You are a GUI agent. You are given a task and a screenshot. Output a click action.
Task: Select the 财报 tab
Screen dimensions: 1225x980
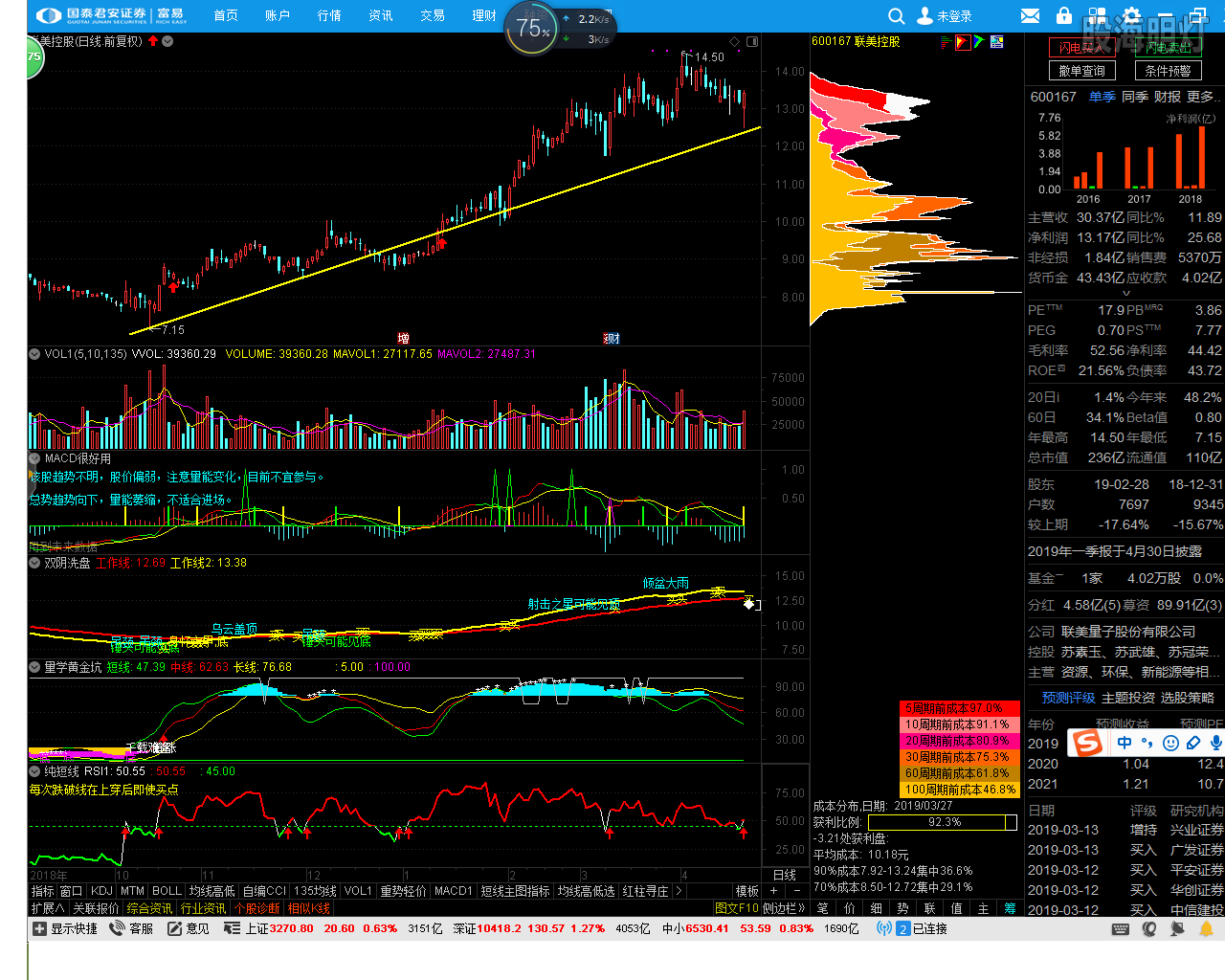(x=1167, y=97)
